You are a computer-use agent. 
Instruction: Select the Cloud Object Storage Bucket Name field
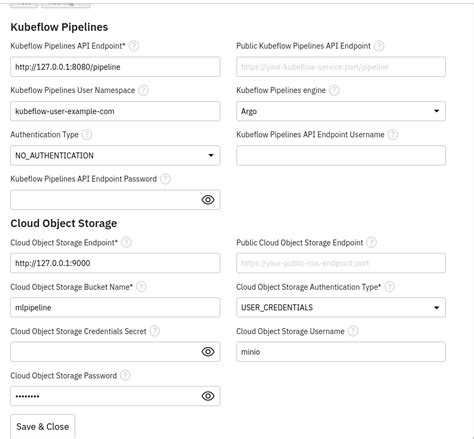[x=115, y=307]
